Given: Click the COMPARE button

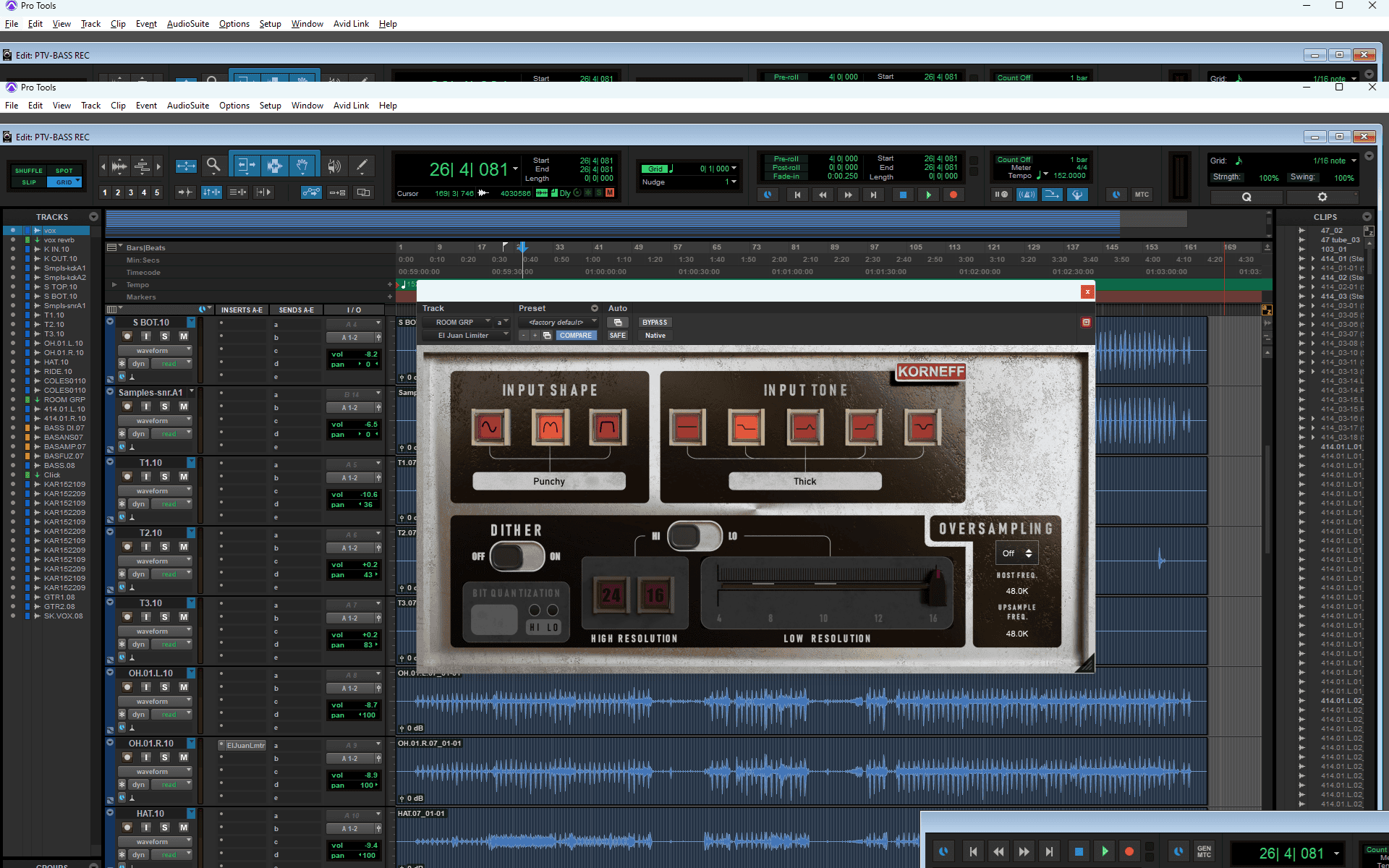Looking at the screenshot, I should (x=576, y=336).
